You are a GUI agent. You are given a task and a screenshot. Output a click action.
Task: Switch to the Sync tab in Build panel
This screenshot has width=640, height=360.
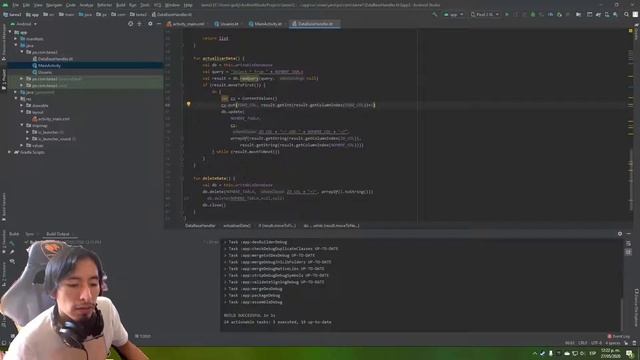(29, 234)
